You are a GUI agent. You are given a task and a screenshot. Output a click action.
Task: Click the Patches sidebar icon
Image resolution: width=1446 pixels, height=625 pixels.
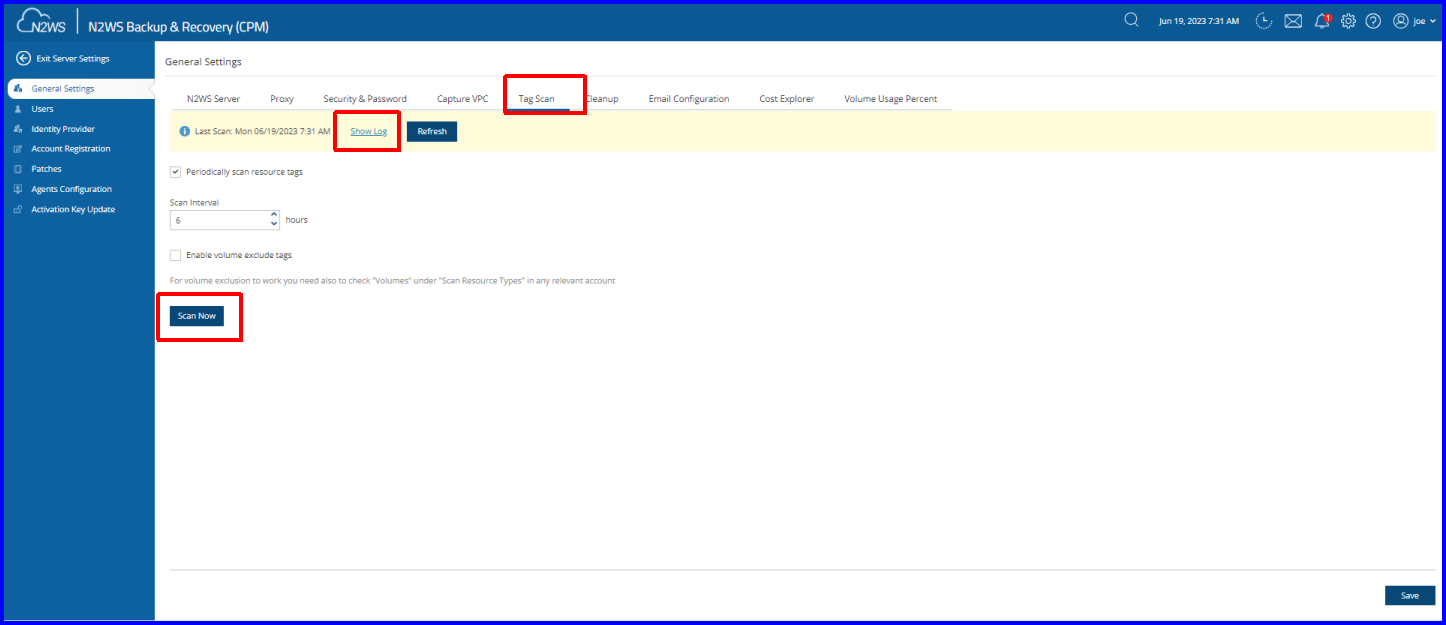pos(18,169)
